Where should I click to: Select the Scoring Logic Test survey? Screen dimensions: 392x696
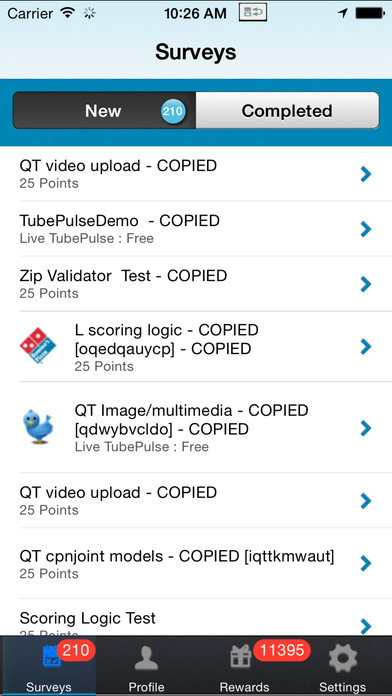[196, 617]
